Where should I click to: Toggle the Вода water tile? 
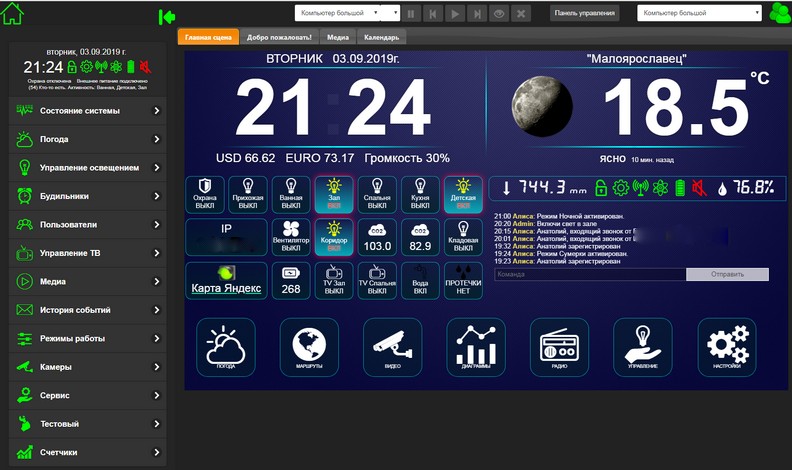coord(420,281)
